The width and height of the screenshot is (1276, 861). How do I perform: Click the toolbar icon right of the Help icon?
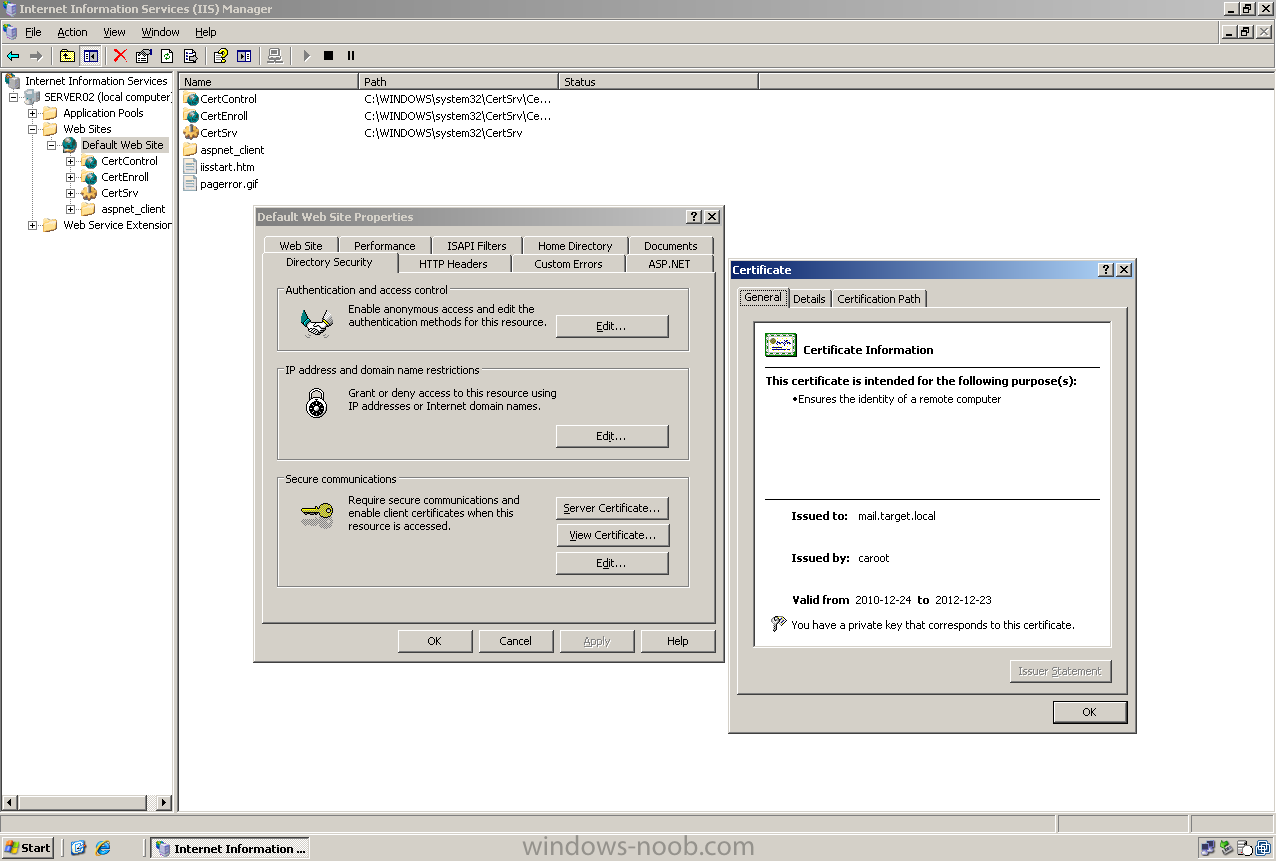[x=244, y=56]
